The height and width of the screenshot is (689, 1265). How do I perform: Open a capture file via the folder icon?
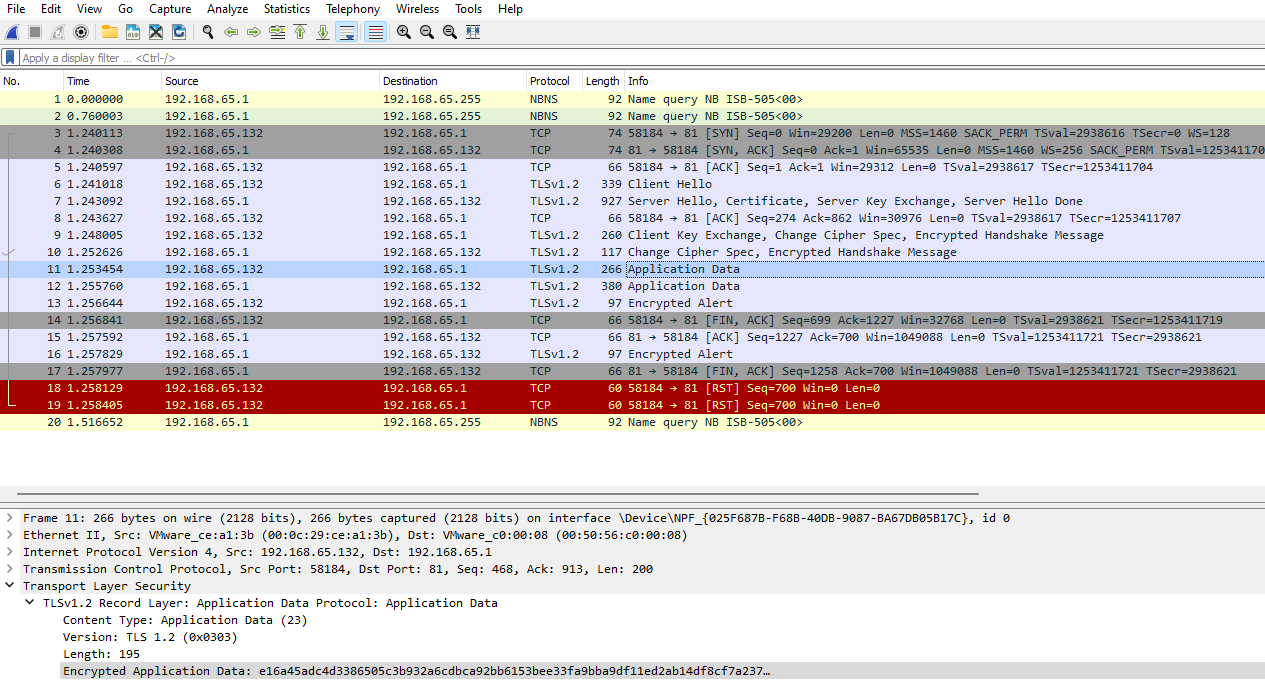click(109, 32)
